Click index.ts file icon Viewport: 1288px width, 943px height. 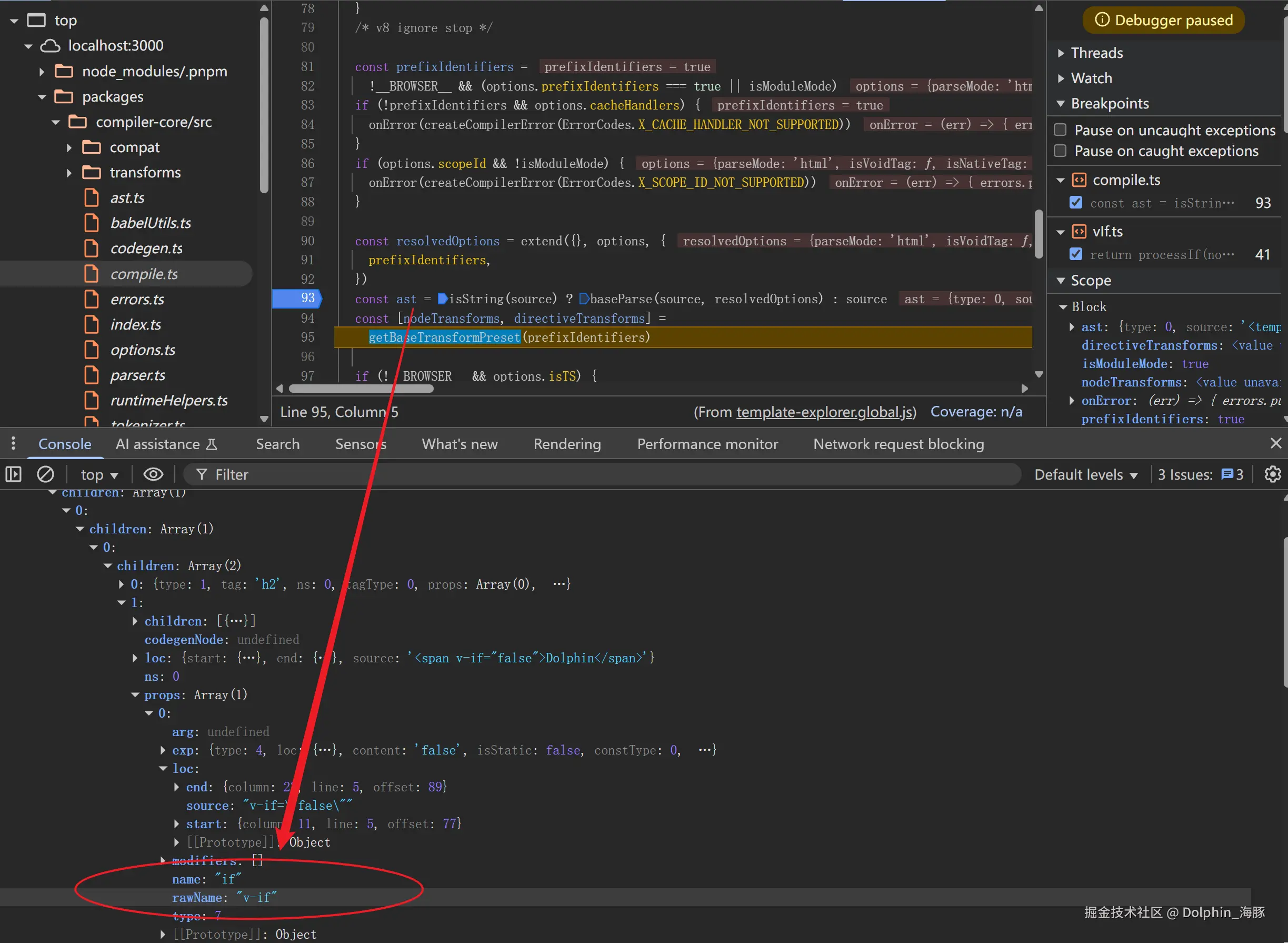pyautogui.click(x=91, y=324)
